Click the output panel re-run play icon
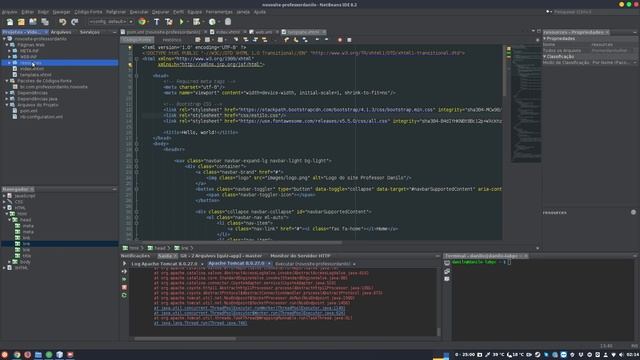 click(124, 264)
